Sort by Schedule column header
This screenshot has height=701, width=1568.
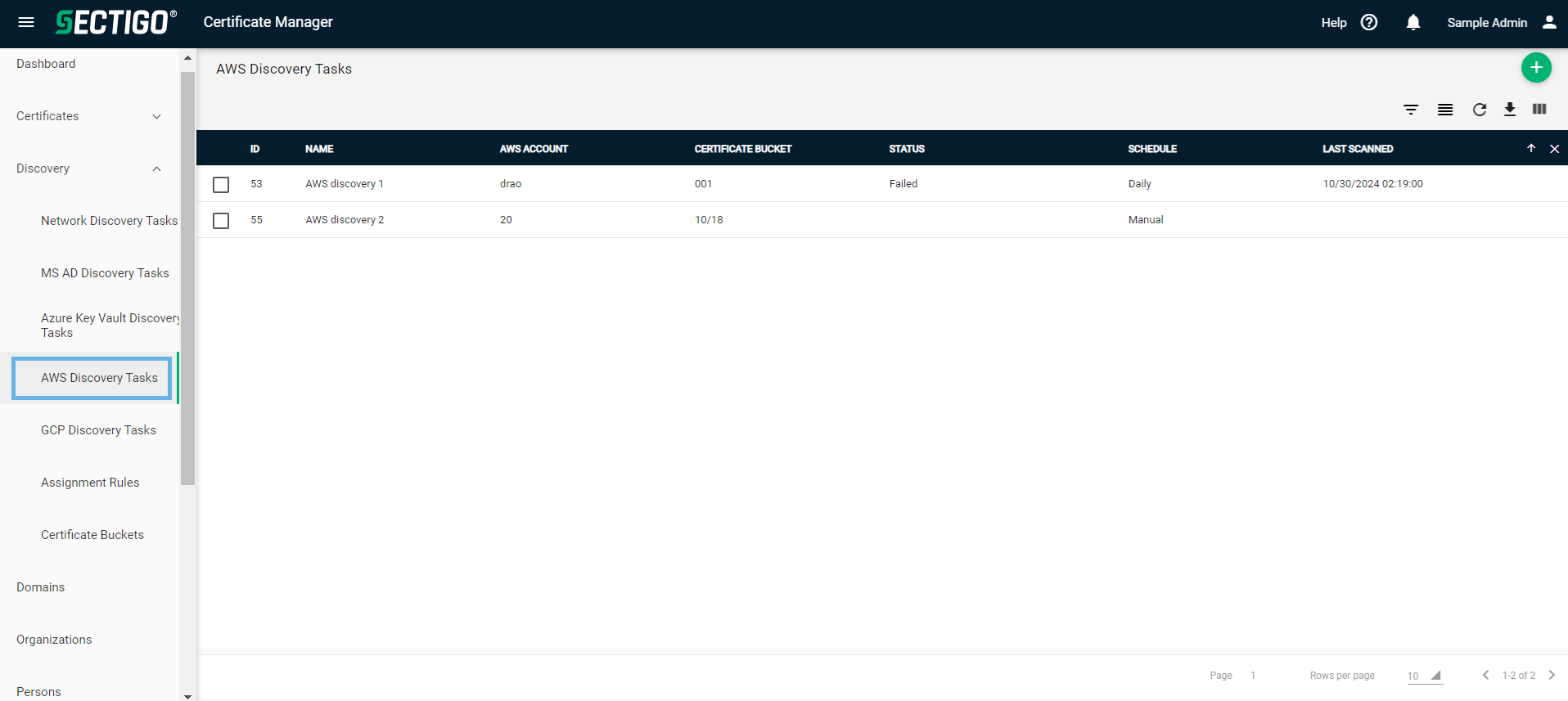(x=1152, y=149)
